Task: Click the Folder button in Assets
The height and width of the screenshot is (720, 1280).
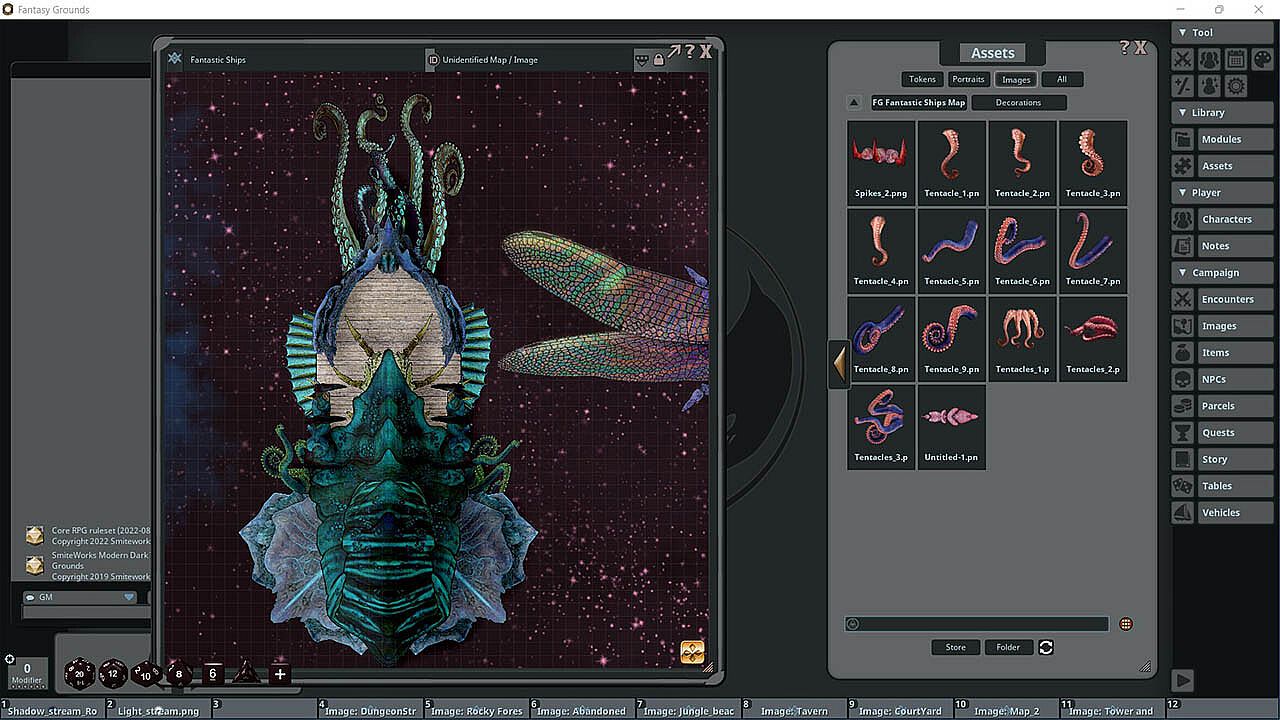Action: coord(1008,647)
